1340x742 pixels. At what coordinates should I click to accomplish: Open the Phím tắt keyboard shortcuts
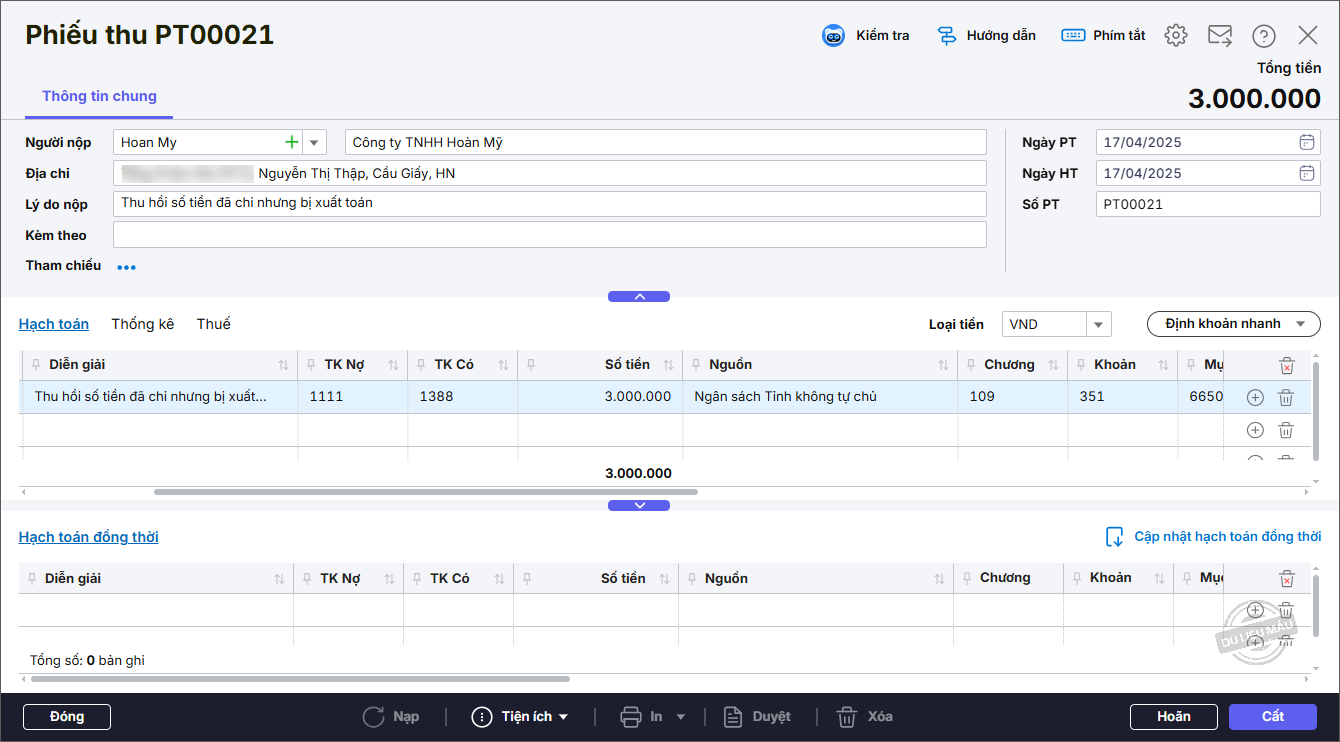1103,36
